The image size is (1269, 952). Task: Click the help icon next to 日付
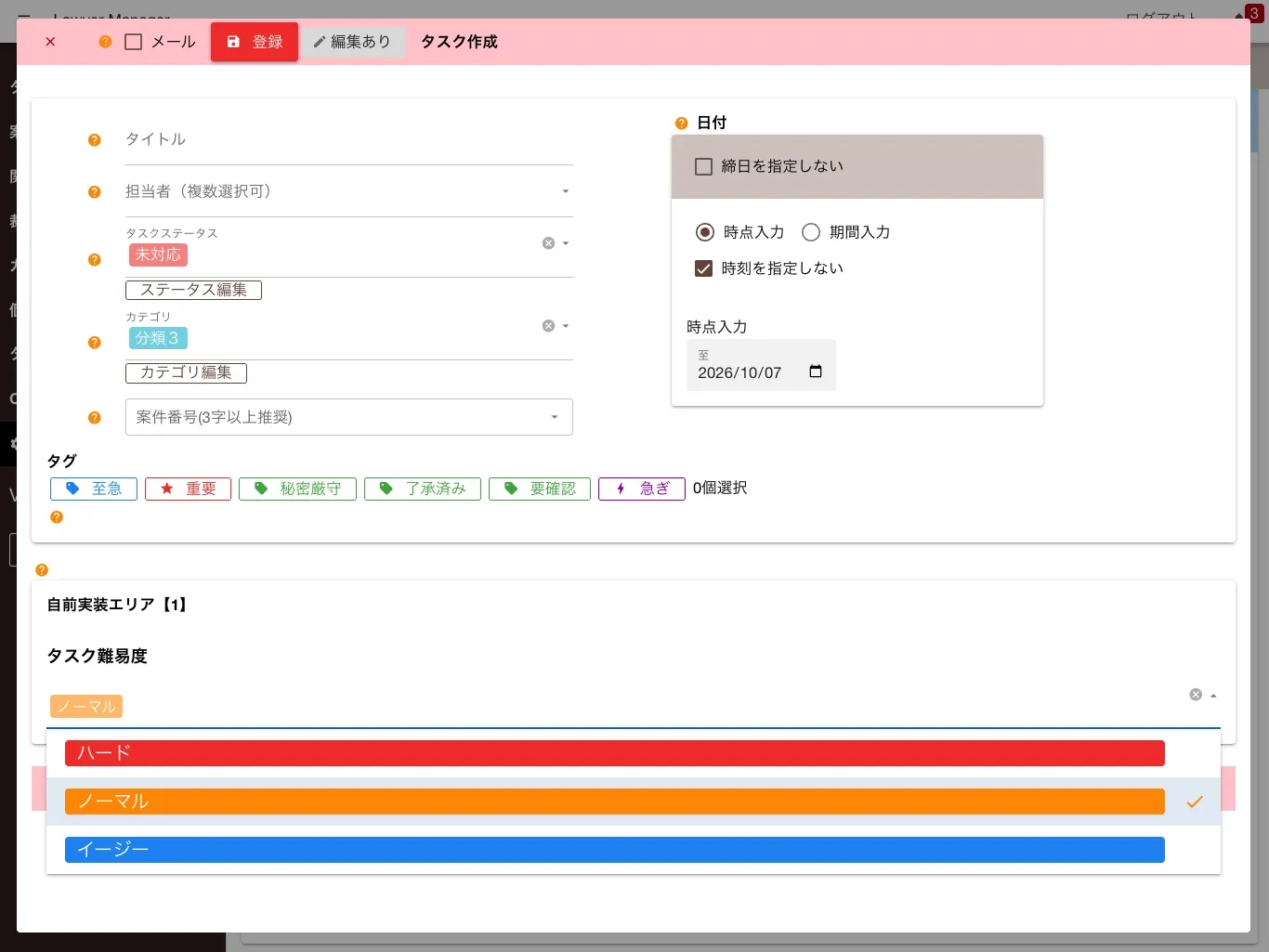pyautogui.click(x=681, y=124)
